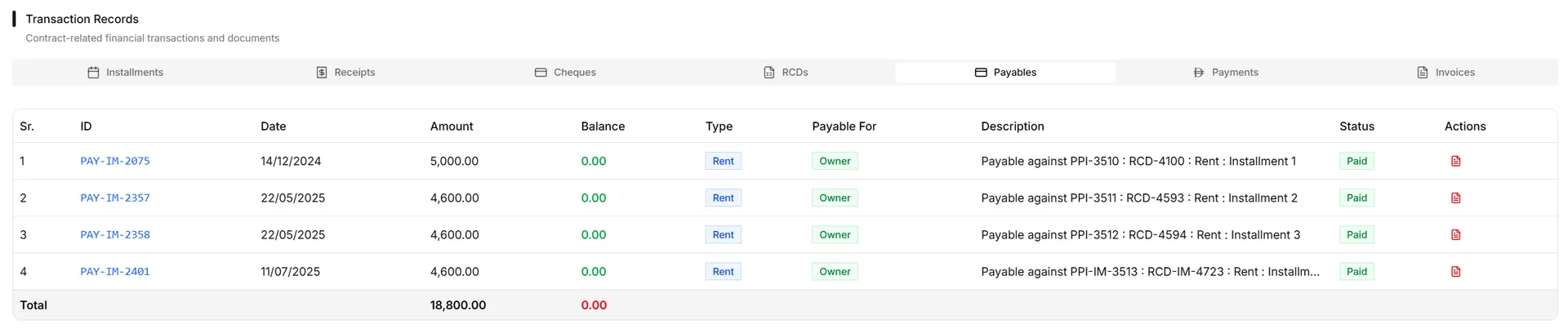This screenshot has width=1568, height=329.
Task: Click the Status column header
Action: (x=1356, y=126)
